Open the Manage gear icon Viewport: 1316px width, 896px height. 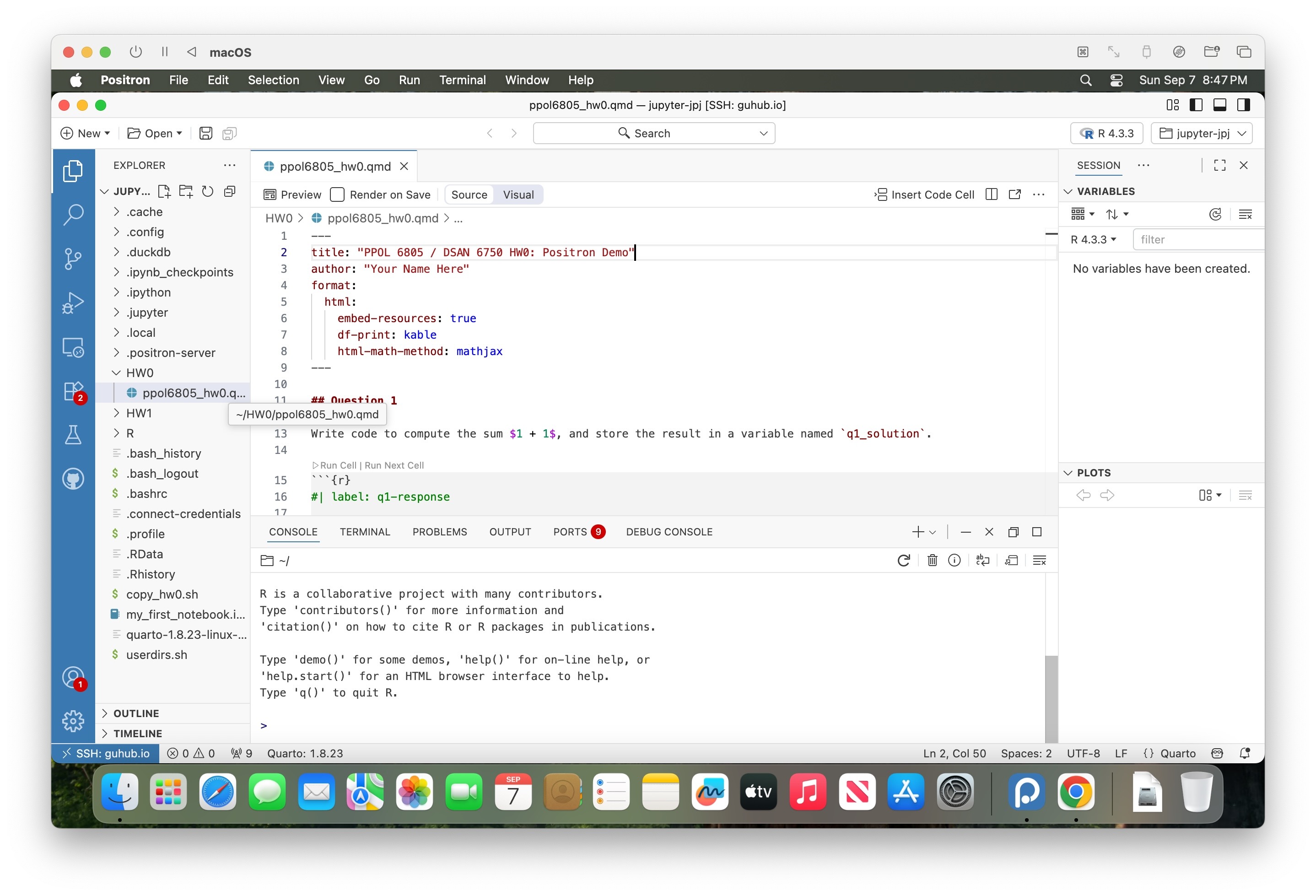pos(72,721)
